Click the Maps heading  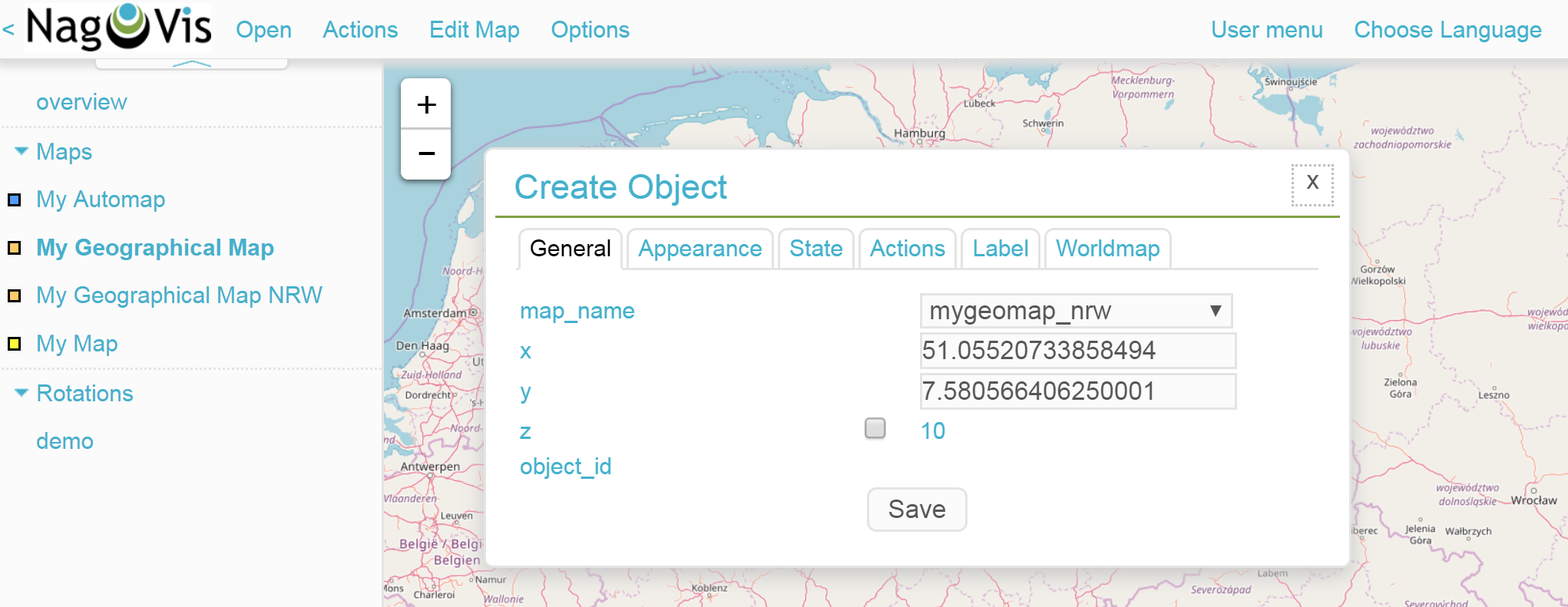64,152
